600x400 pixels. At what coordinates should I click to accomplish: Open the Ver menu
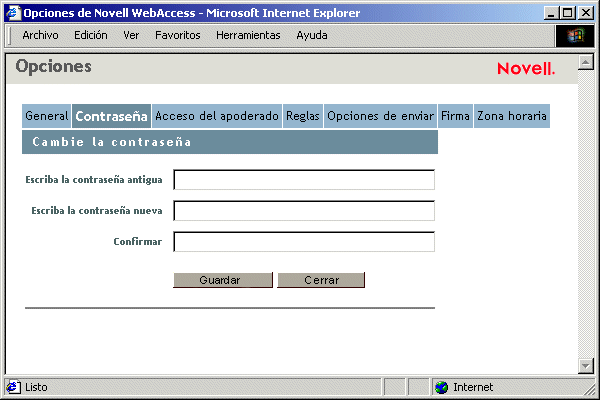tap(131, 35)
